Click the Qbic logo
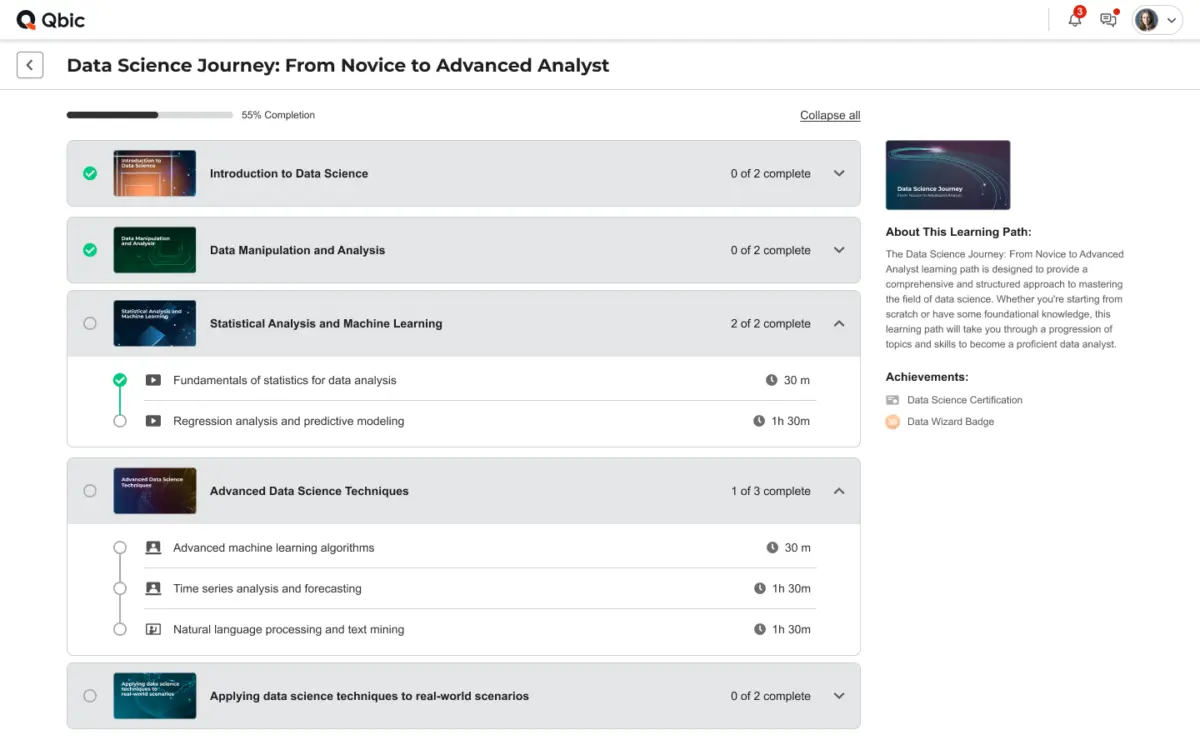The width and height of the screenshot is (1200, 750). coord(51,20)
